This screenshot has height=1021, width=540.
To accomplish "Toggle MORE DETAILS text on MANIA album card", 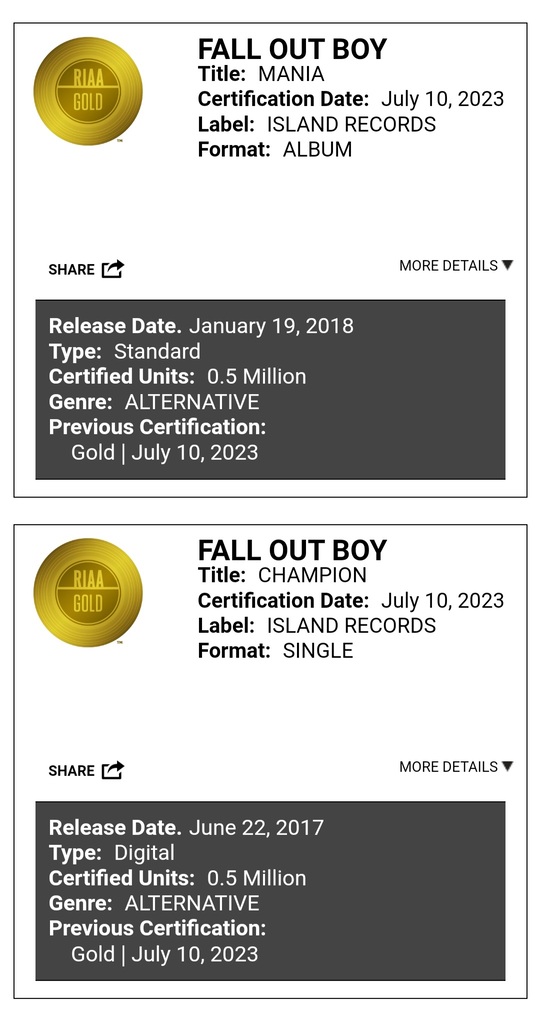I will [x=448, y=266].
